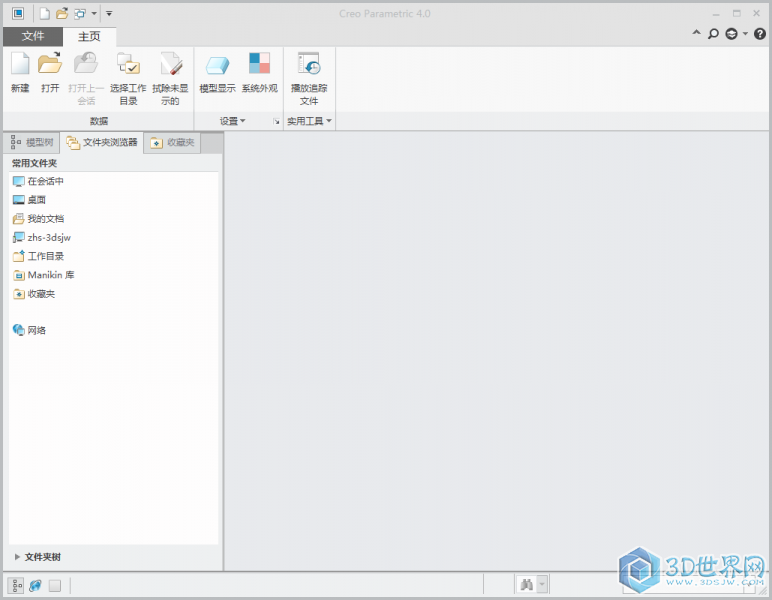Select the Manikin 库 library folder
Screen dimensions: 772x600
coord(44,275)
